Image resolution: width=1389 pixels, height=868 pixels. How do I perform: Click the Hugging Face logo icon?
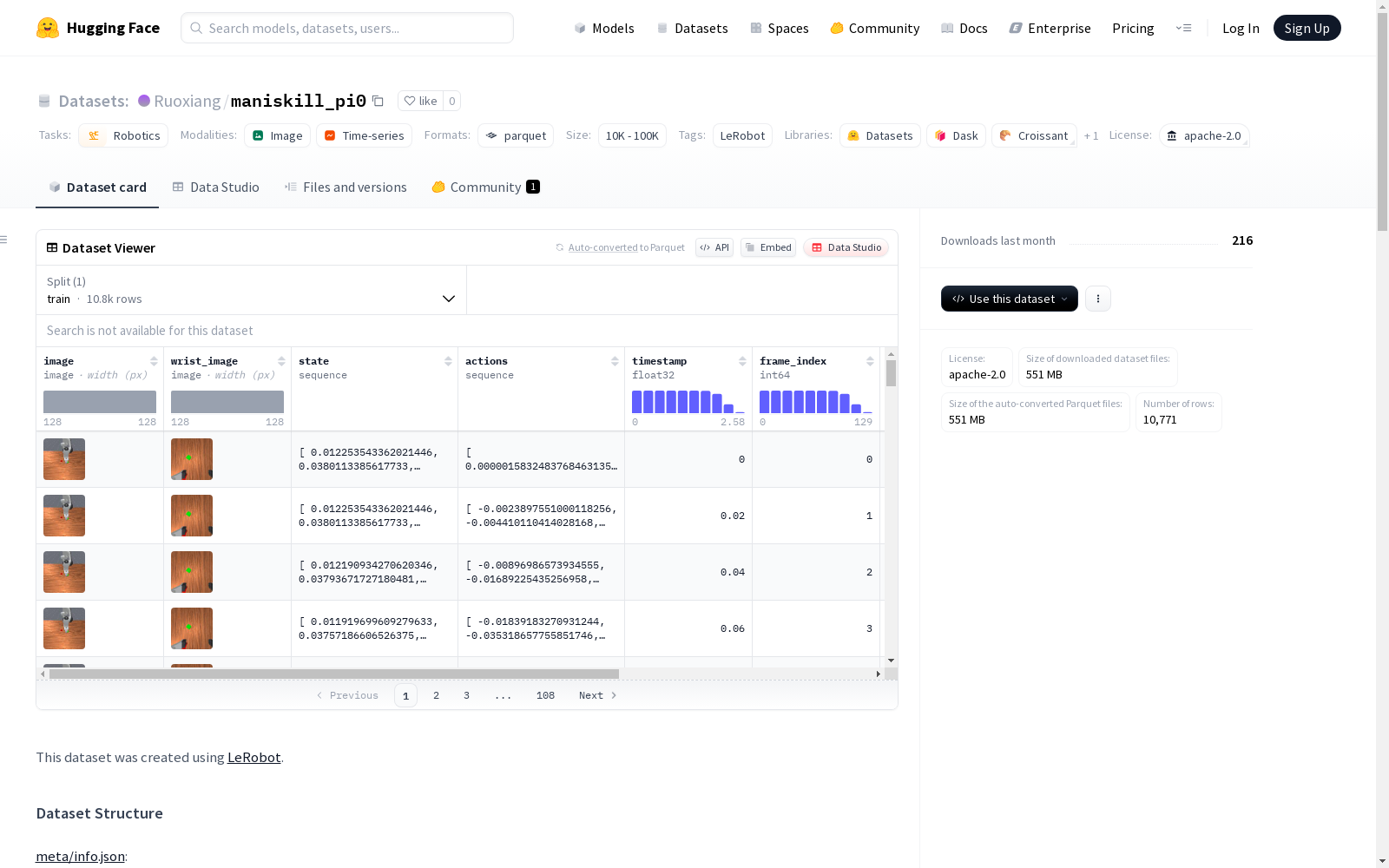[48, 28]
